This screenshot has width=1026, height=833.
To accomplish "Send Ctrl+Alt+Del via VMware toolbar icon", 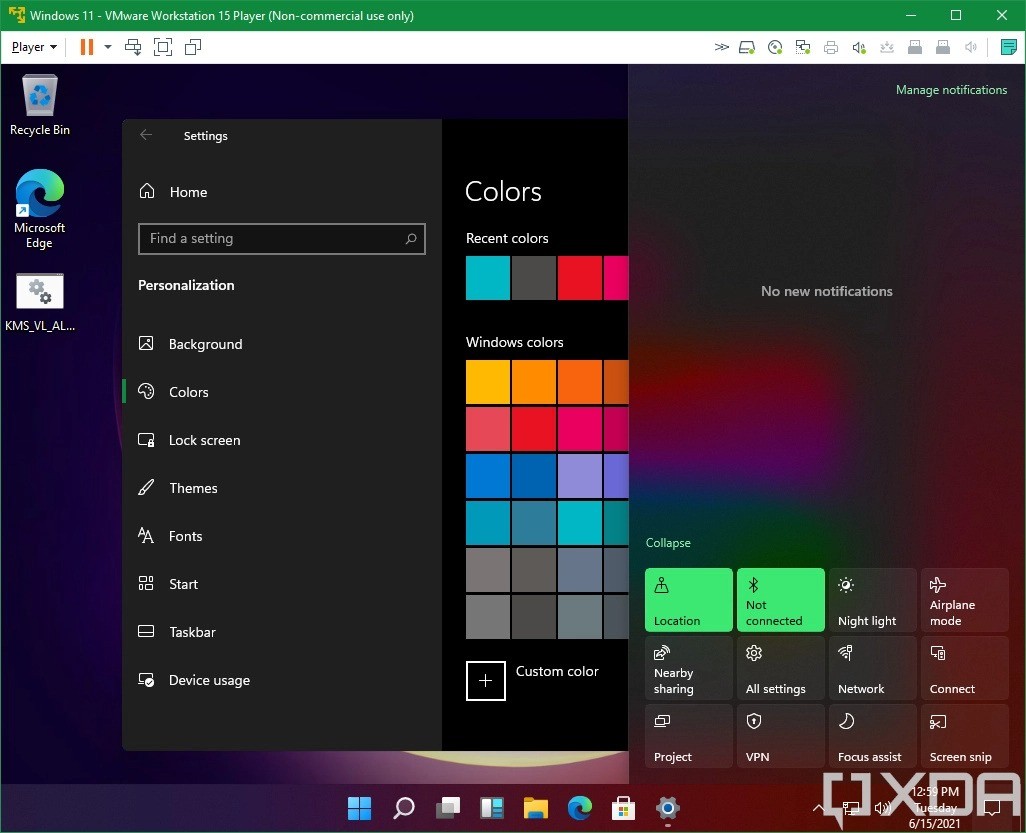I will (133, 47).
